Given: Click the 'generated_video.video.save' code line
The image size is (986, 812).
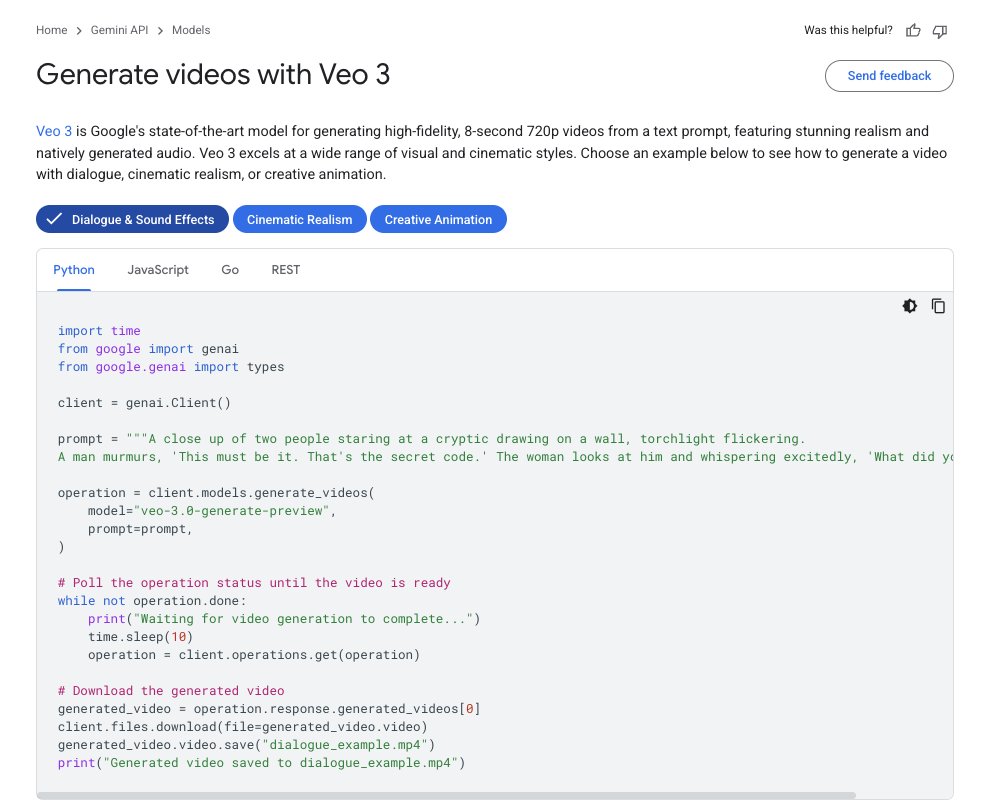Looking at the screenshot, I should 246,745.
